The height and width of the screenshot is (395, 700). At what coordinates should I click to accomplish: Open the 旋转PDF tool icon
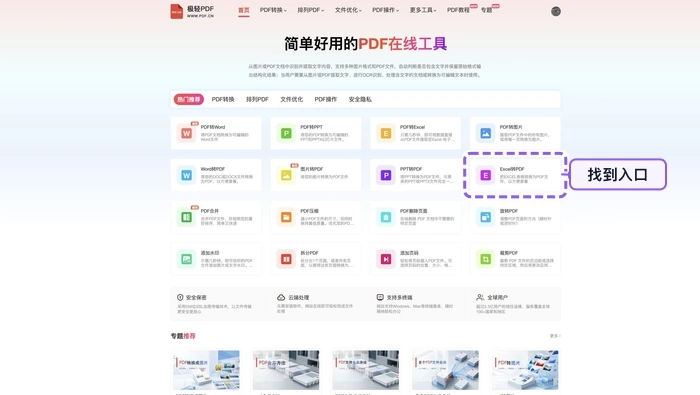click(485, 217)
